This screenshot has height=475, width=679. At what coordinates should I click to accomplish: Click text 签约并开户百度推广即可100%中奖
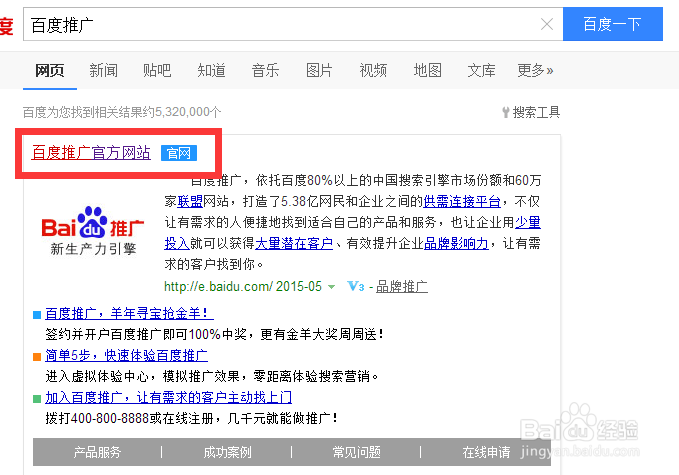tap(146, 334)
